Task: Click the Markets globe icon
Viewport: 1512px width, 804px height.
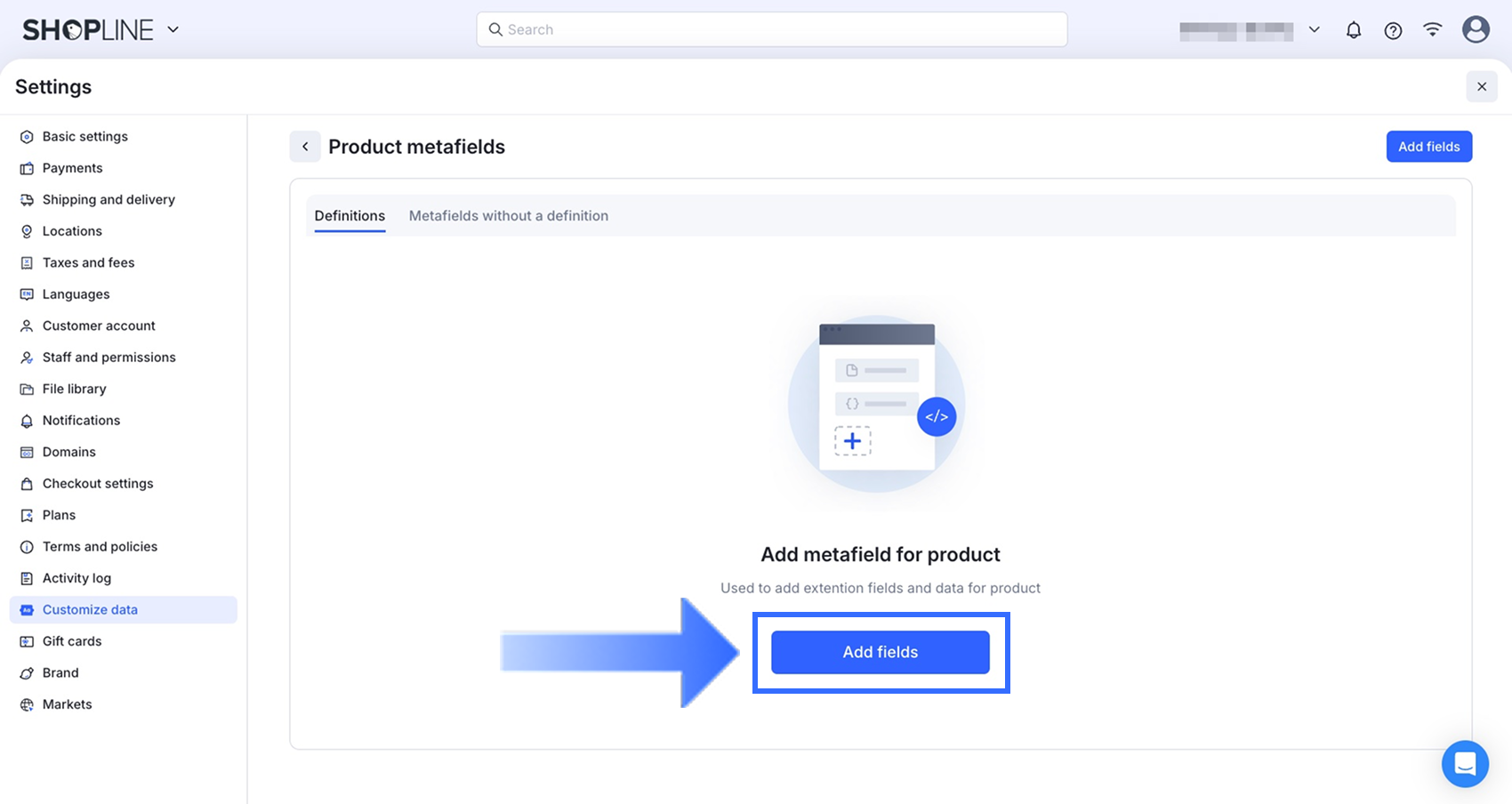Action: coord(27,704)
